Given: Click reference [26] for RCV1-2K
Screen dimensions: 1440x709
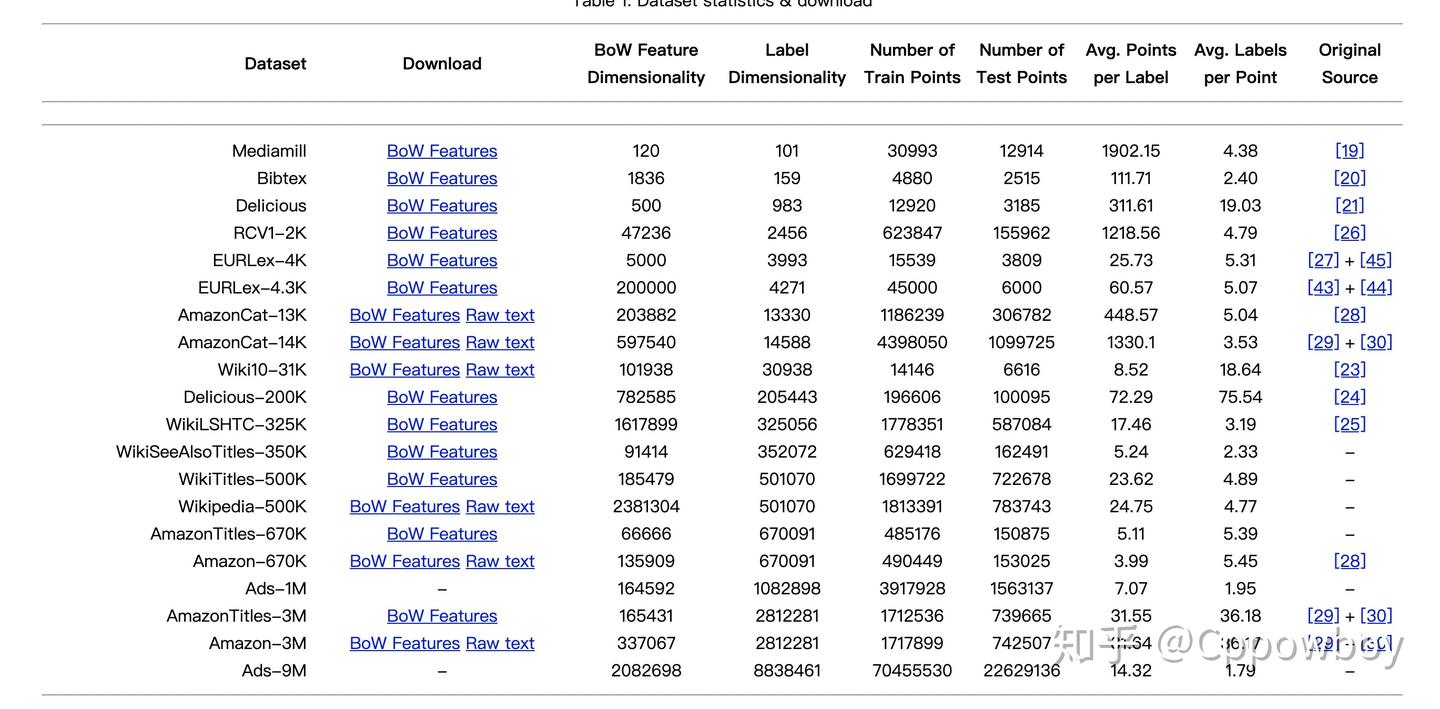Looking at the screenshot, I should (x=1349, y=233).
